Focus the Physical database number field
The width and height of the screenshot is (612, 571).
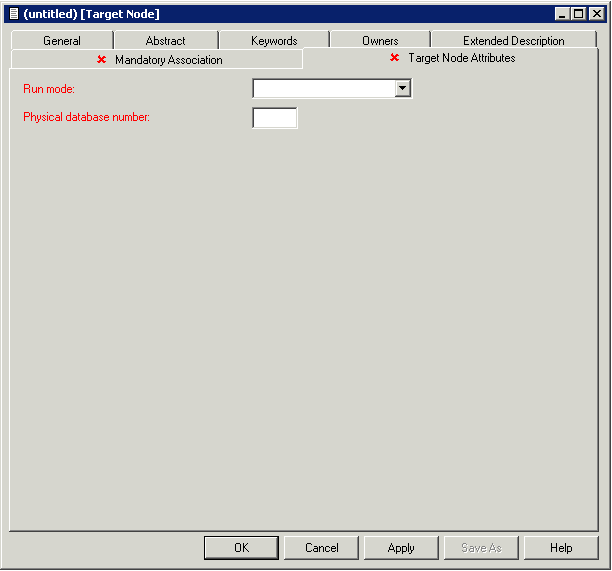click(275, 118)
